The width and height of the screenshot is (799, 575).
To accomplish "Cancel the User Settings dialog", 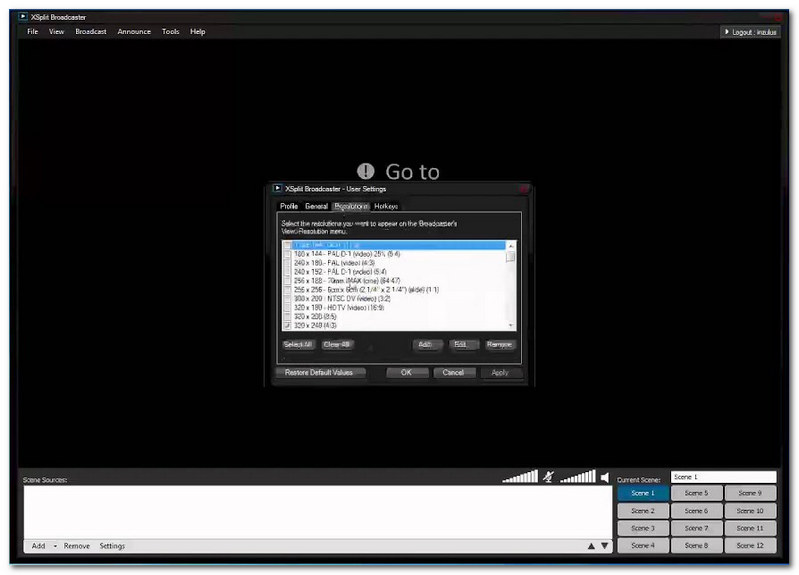I will (454, 373).
